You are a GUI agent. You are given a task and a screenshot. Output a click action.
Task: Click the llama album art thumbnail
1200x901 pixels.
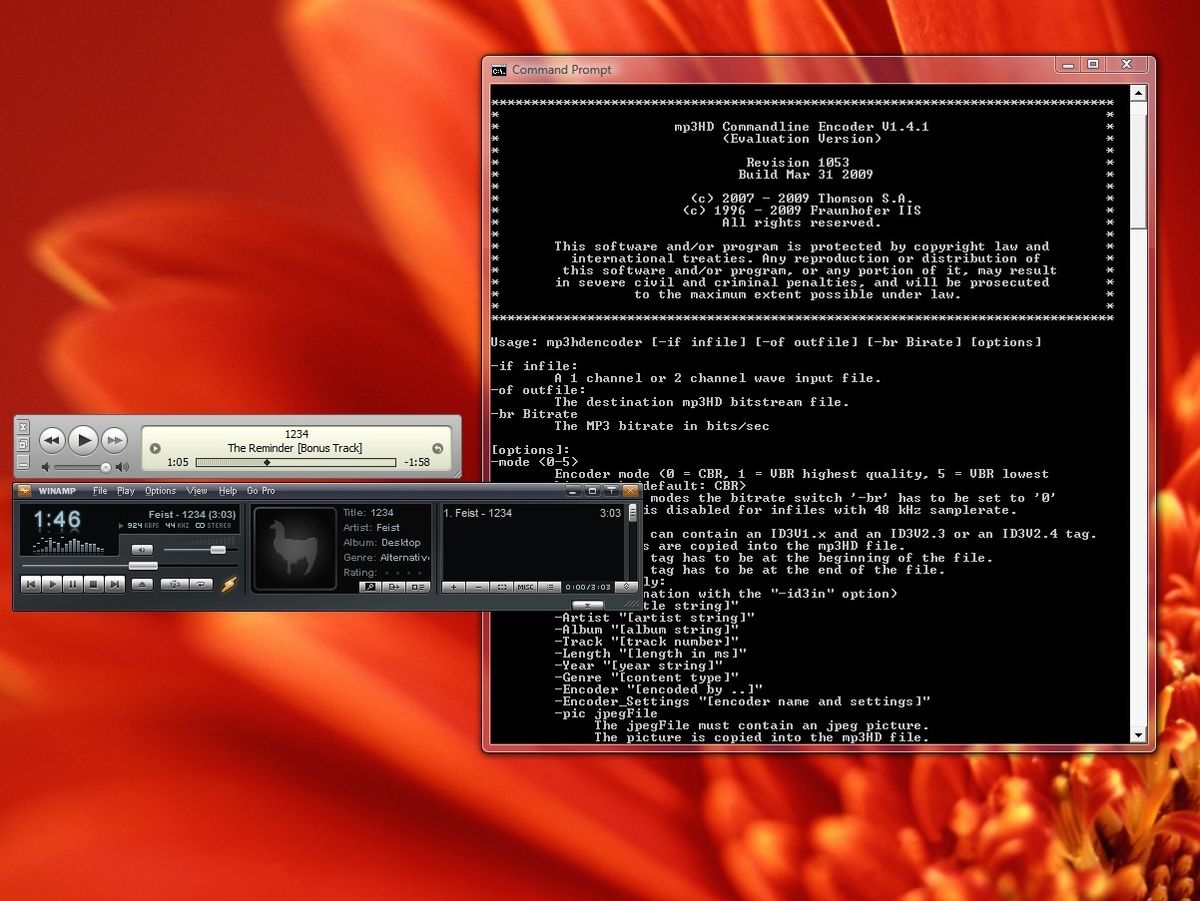(295, 548)
